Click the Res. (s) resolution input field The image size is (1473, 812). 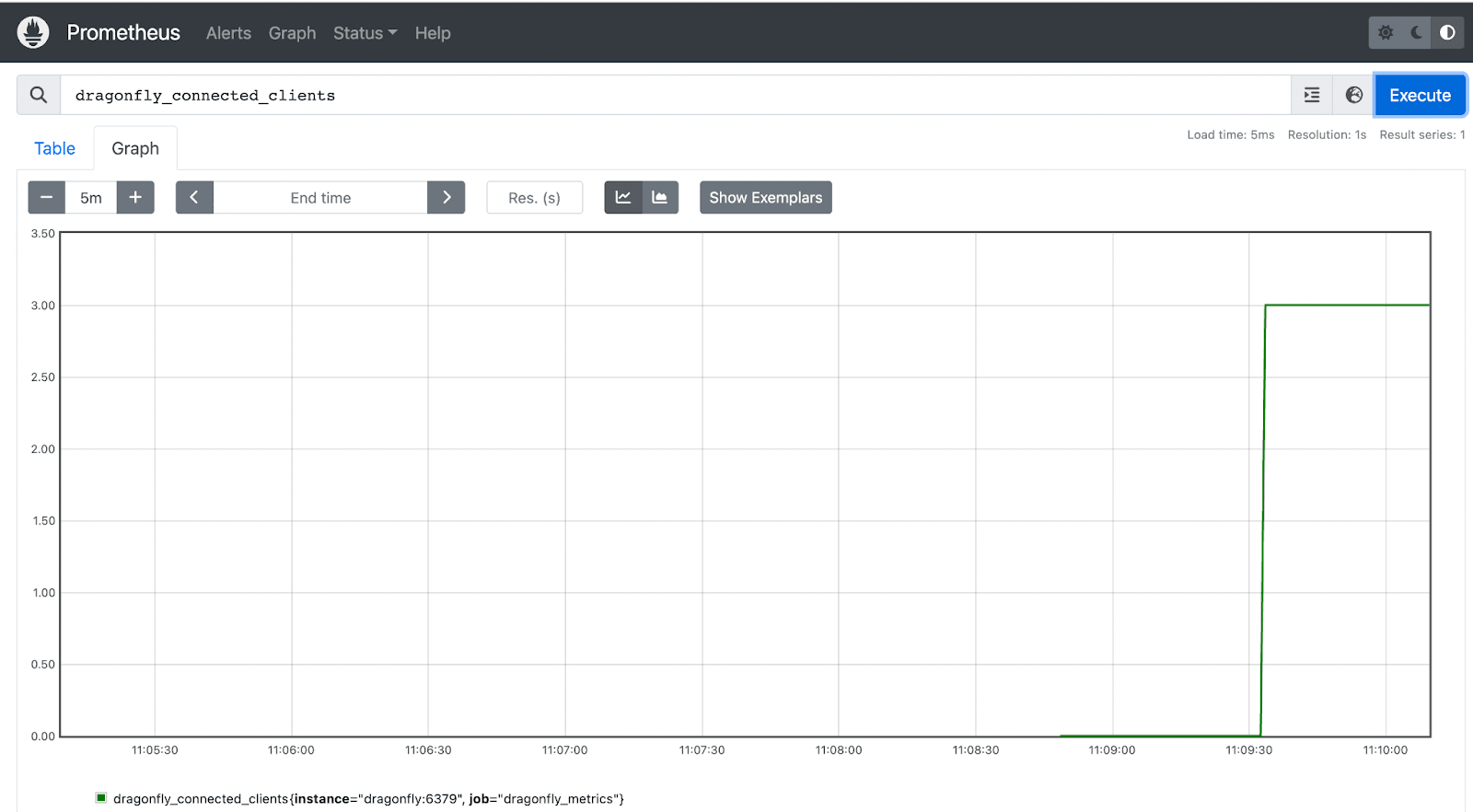pyautogui.click(x=534, y=197)
